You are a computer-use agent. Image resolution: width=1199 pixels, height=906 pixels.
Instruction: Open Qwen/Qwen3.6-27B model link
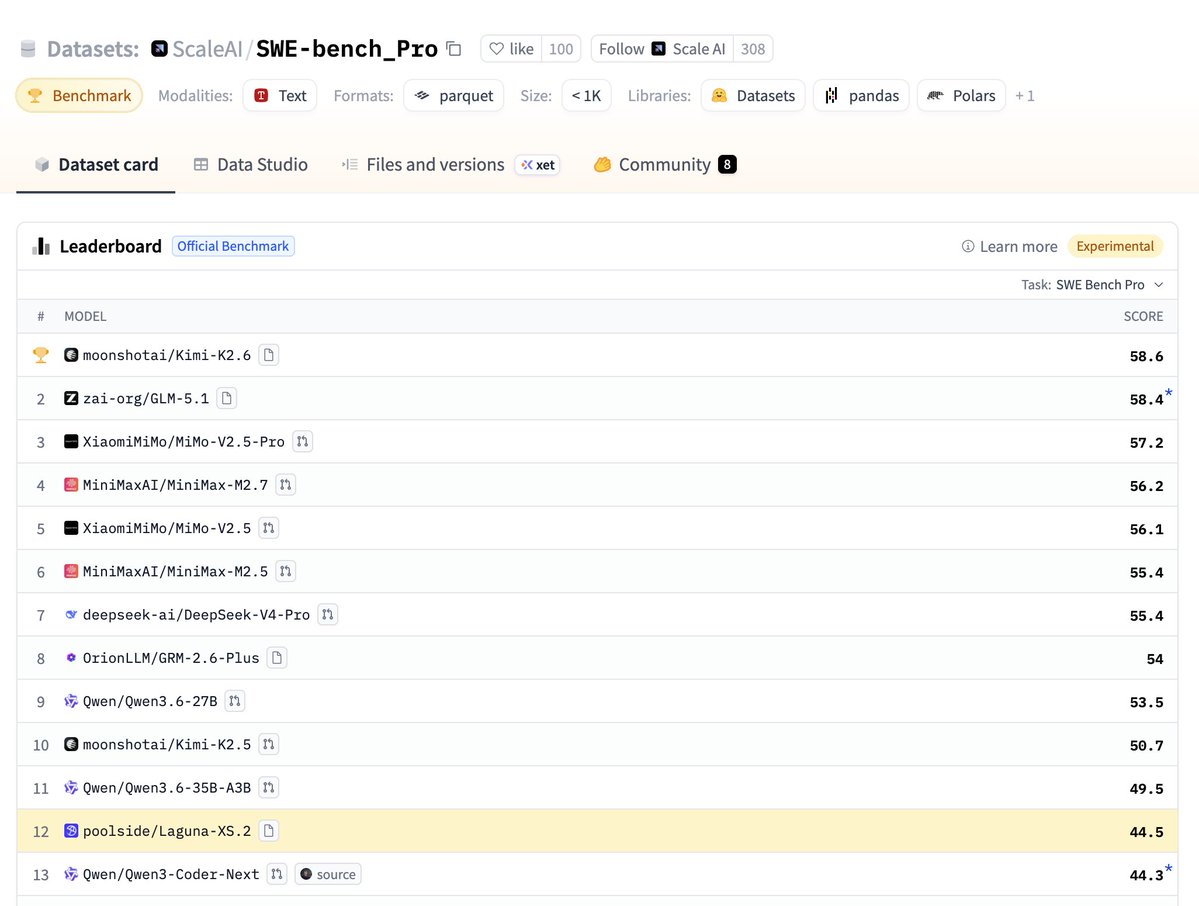click(150, 701)
